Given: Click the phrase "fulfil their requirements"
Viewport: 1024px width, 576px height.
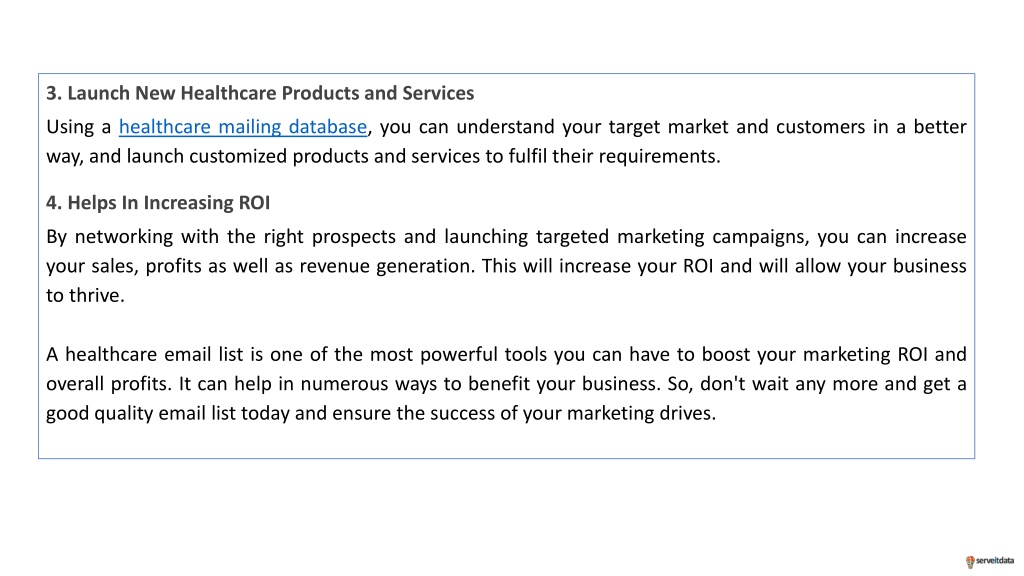Looking at the screenshot, I should point(611,157).
